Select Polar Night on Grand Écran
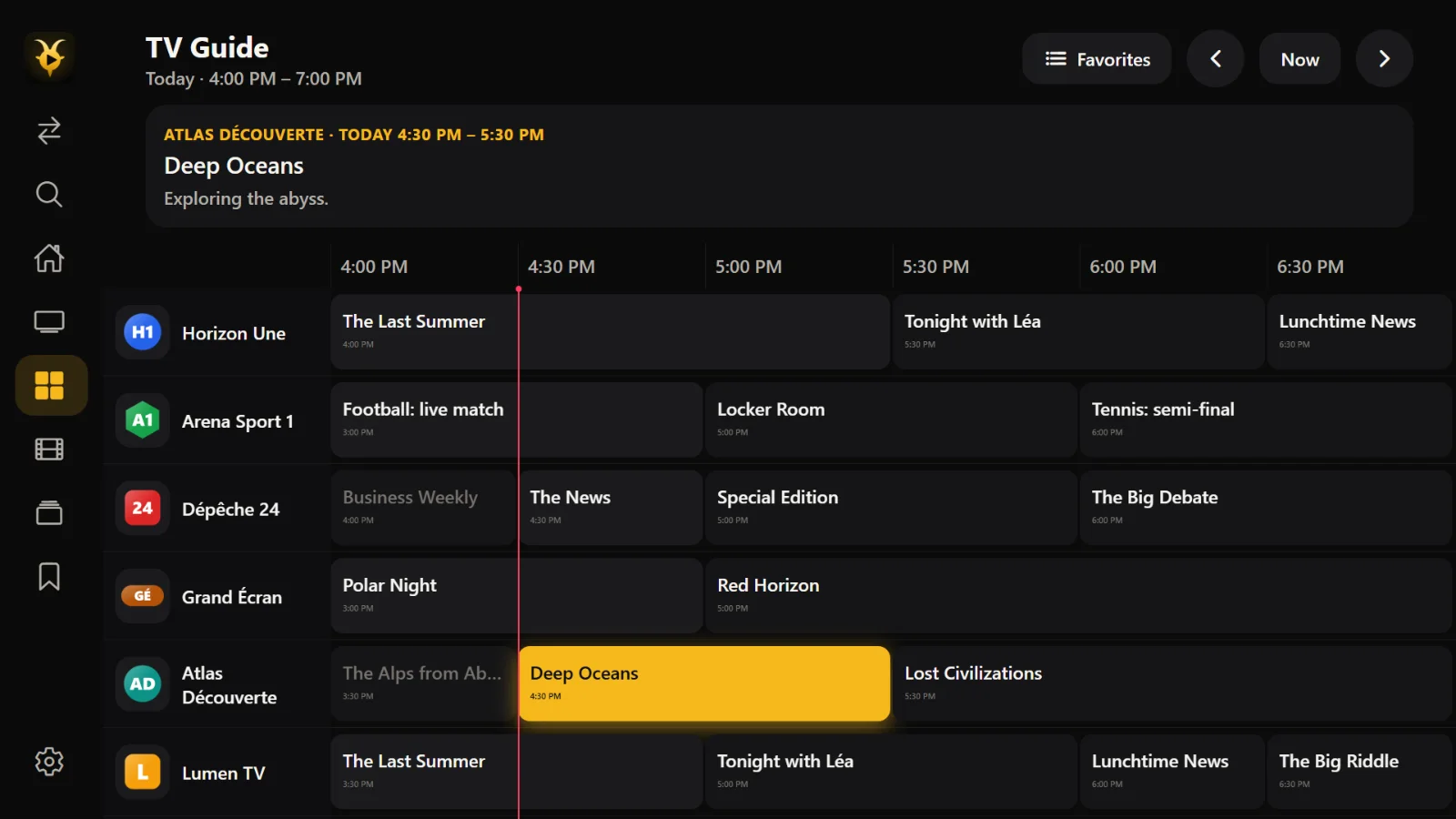1456x819 pixels. point(517,596)
